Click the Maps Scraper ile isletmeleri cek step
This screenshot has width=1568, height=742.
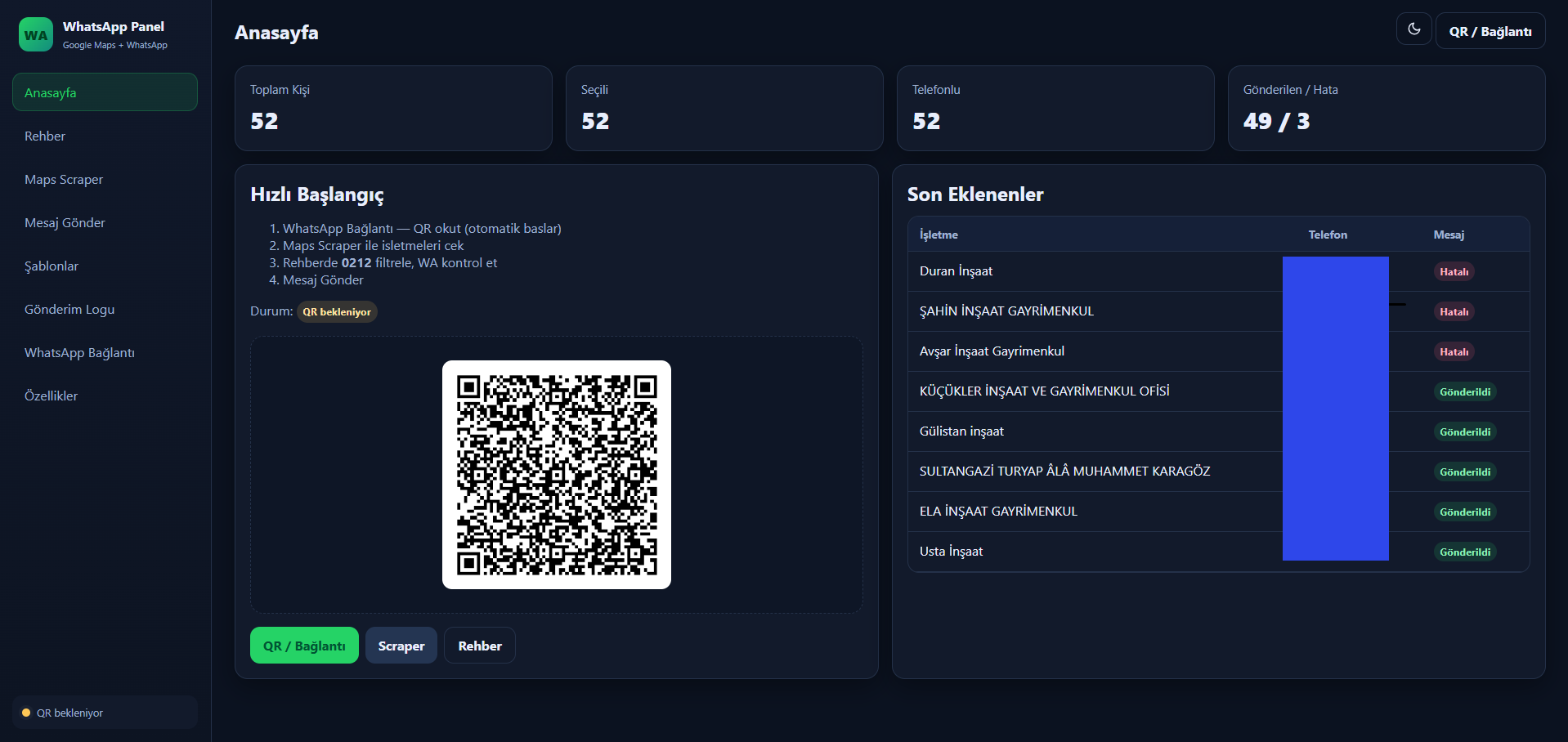373,246
